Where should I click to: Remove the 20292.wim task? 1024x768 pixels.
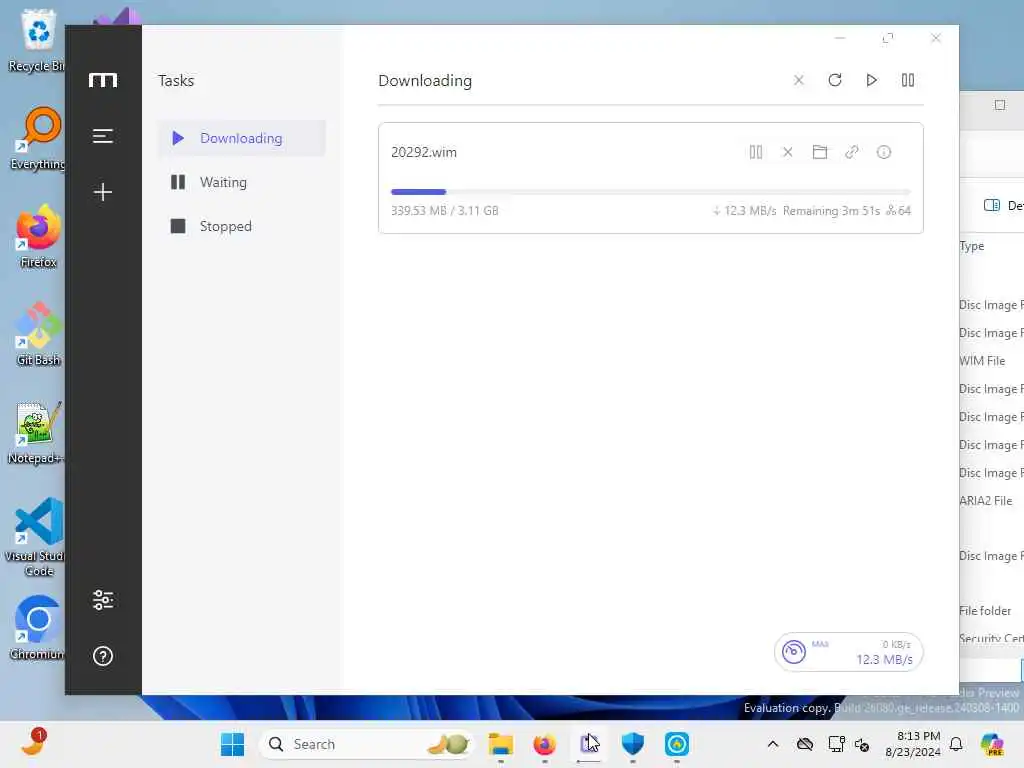pos(788,152)
